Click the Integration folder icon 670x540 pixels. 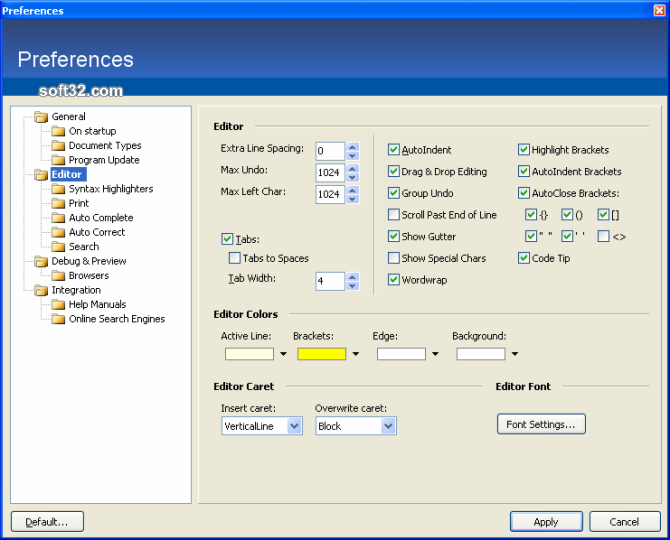[x=41, y=290]
